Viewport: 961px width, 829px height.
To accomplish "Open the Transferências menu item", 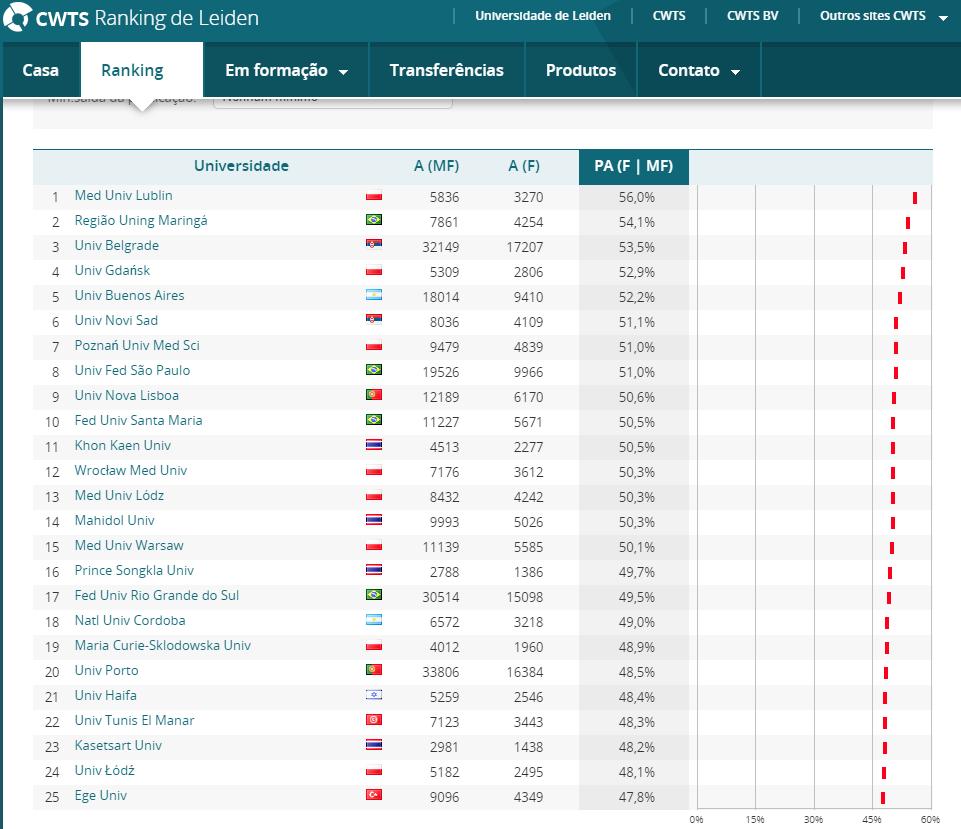I will tap(446, 70).
